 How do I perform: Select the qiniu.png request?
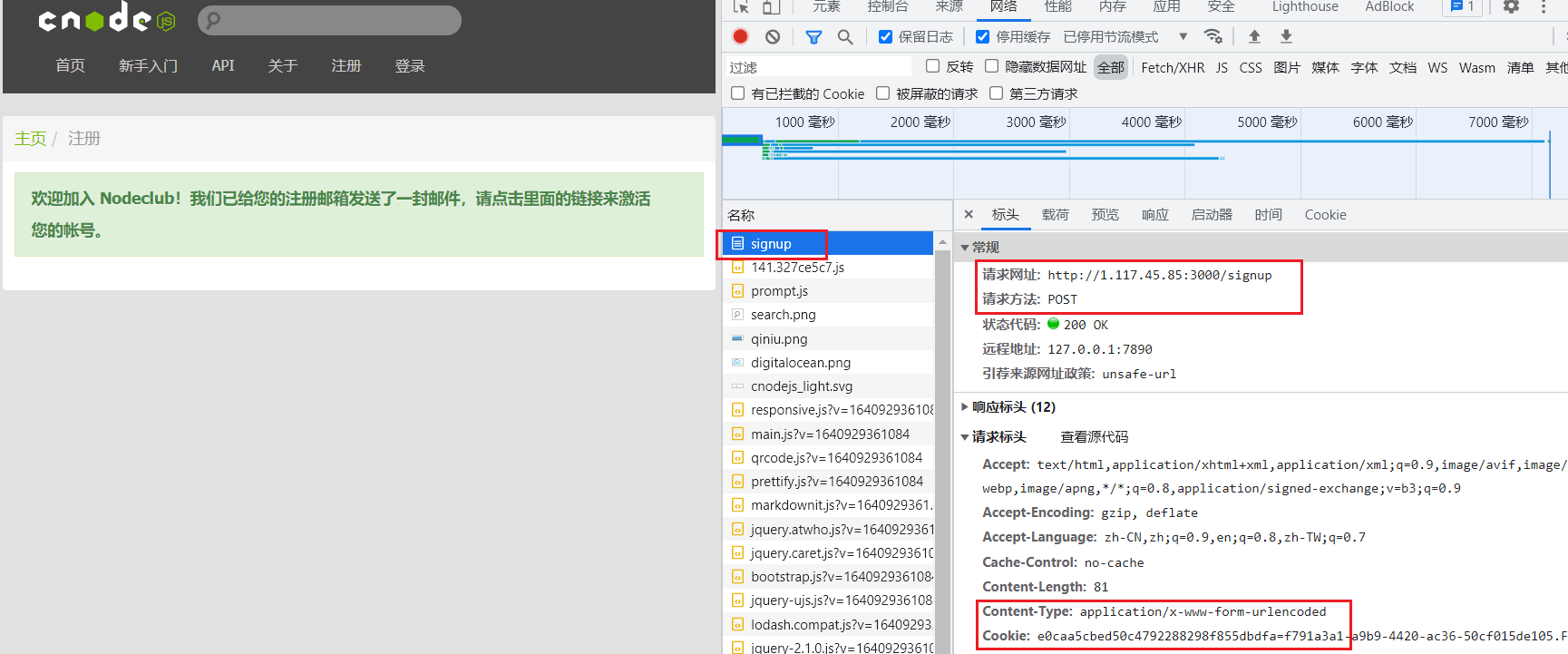pyautogui.click(x=828, y=338)
